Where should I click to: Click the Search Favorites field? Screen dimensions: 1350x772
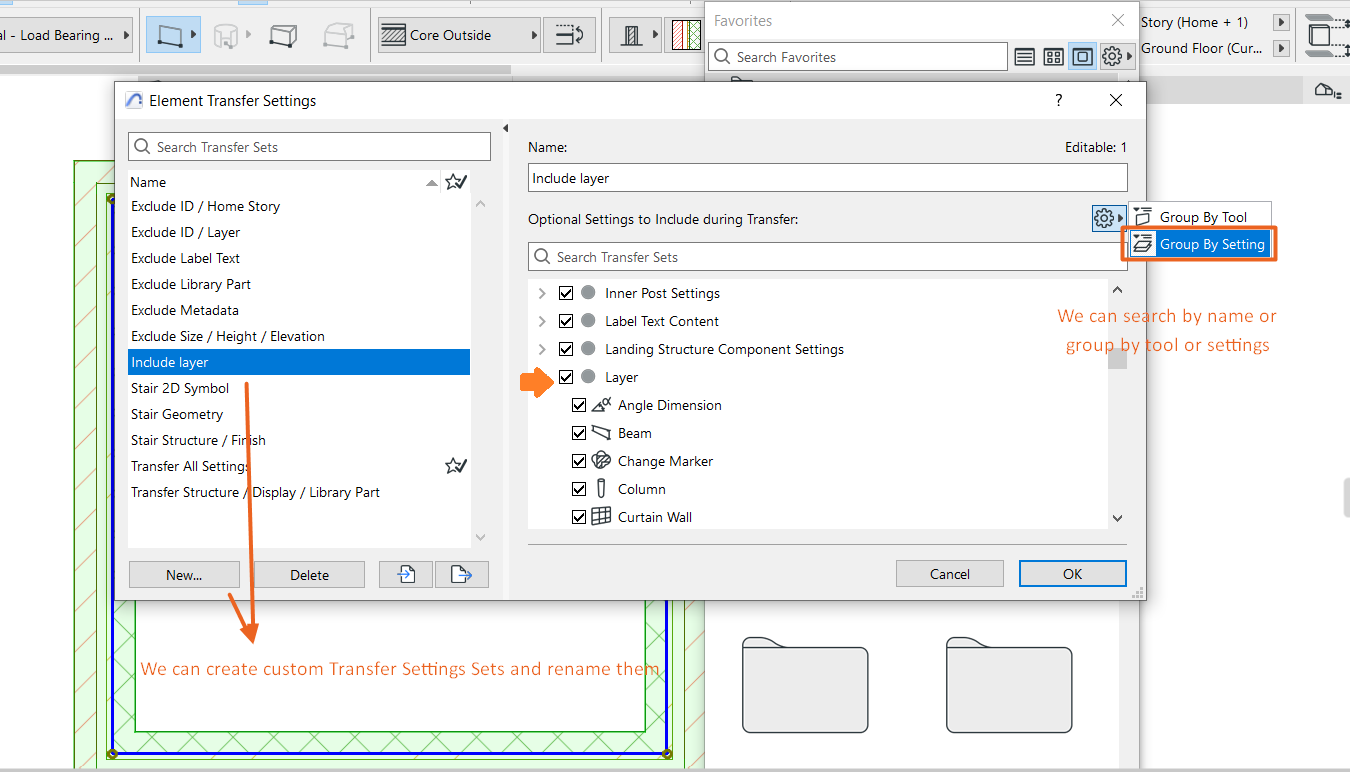[x=858, y=57]
